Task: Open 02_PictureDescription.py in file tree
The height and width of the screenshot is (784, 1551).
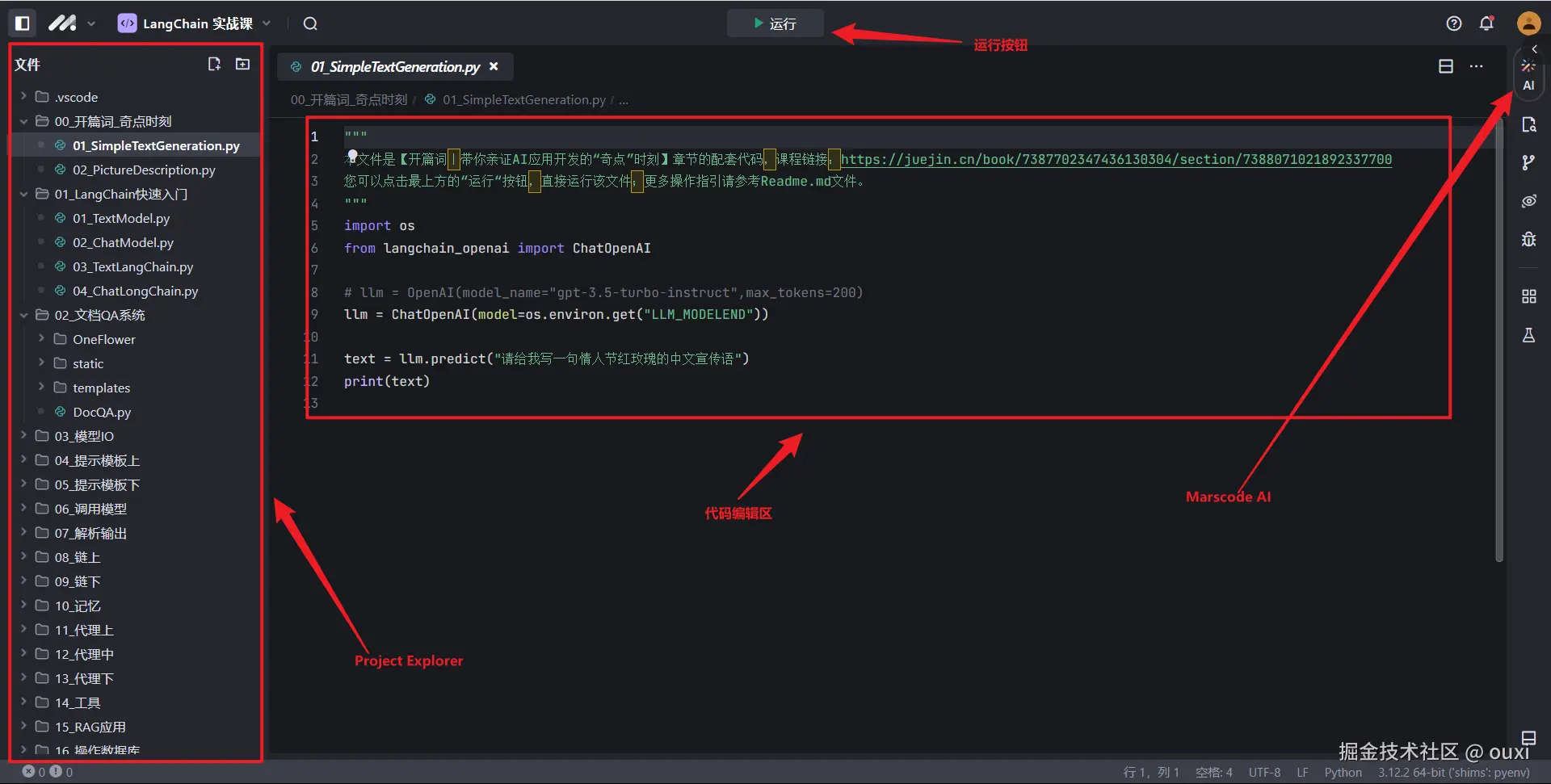Action: [144, 170]
